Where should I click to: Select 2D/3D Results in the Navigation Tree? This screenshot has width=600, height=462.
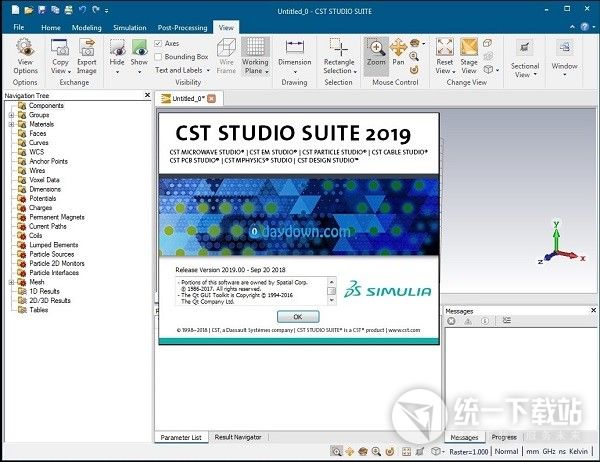[50, 300]
